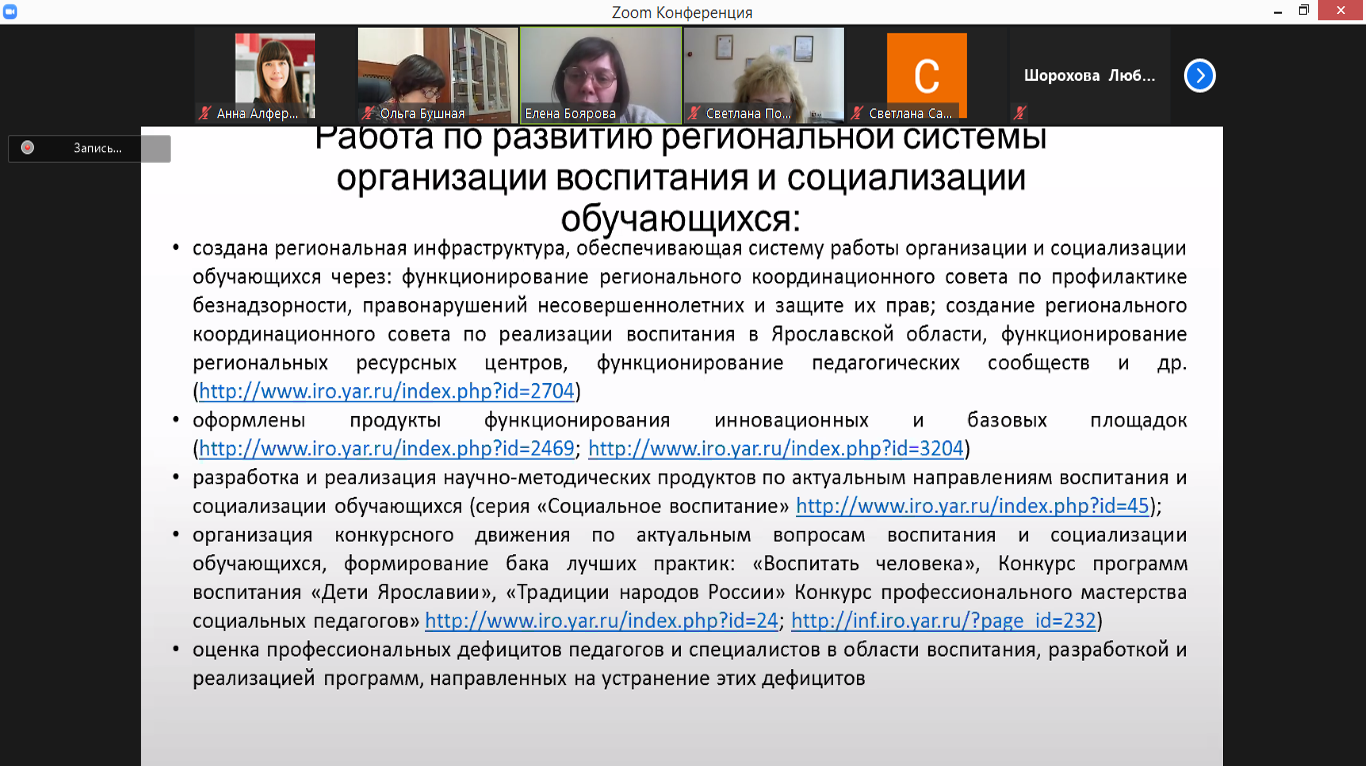Click the slide title line 'организации воспитания и социализации'
Viewport: 1366px width, 766px height.
[x=681, y=177]
